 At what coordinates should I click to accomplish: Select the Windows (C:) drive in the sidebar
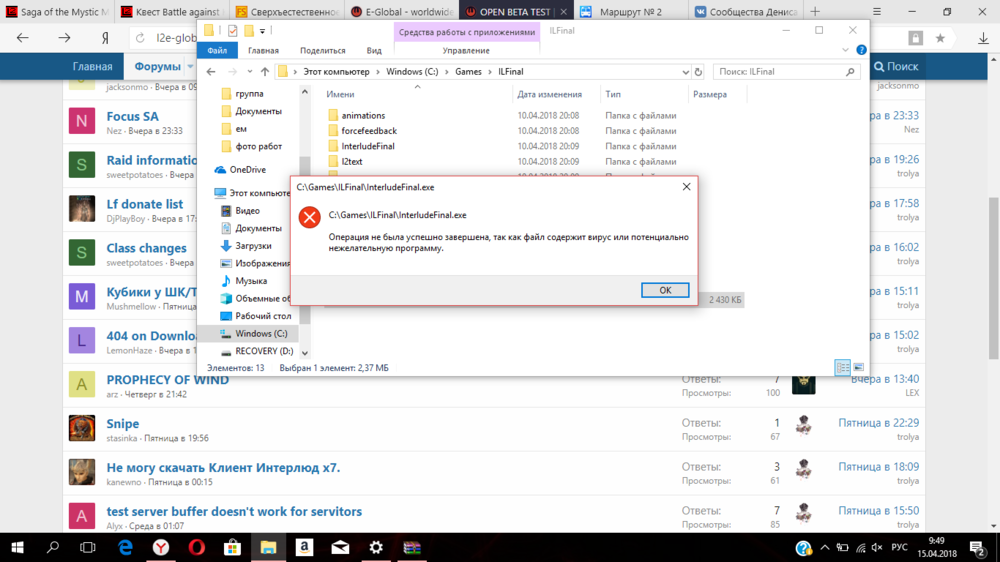pyautogui.click(x=260, y=333)
